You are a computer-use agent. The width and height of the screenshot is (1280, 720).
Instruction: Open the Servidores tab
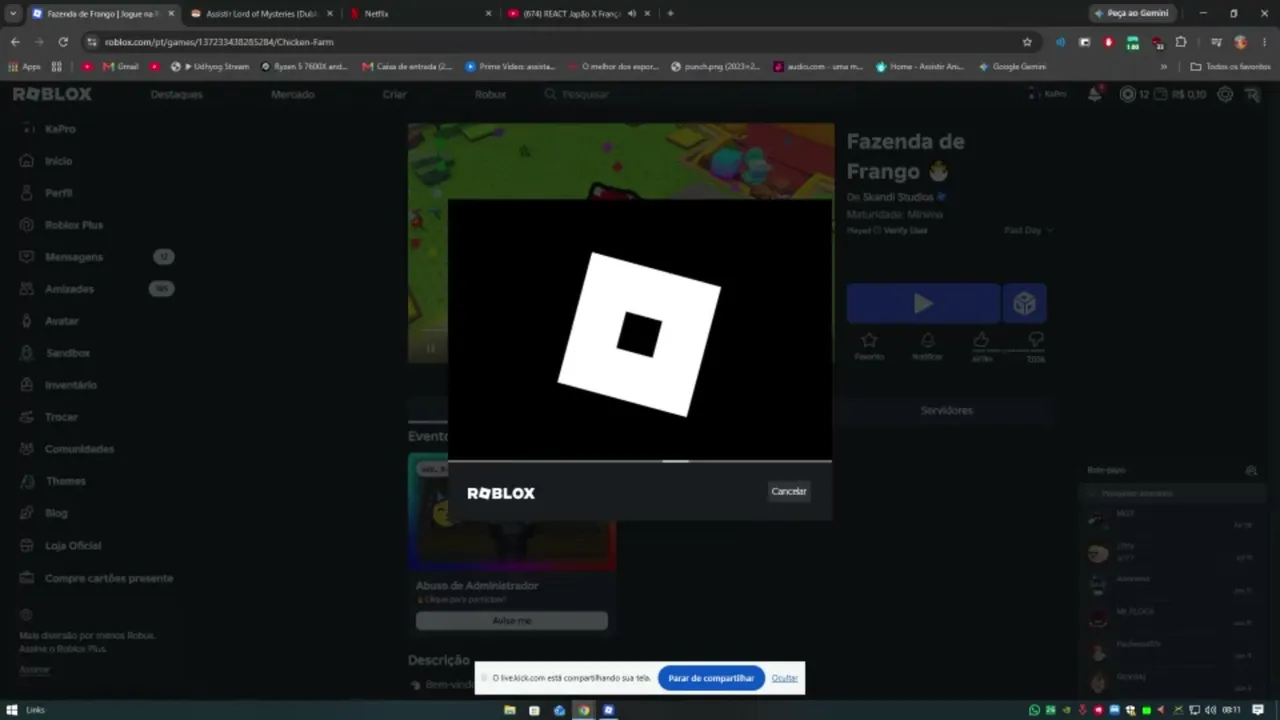pos(946,410)
